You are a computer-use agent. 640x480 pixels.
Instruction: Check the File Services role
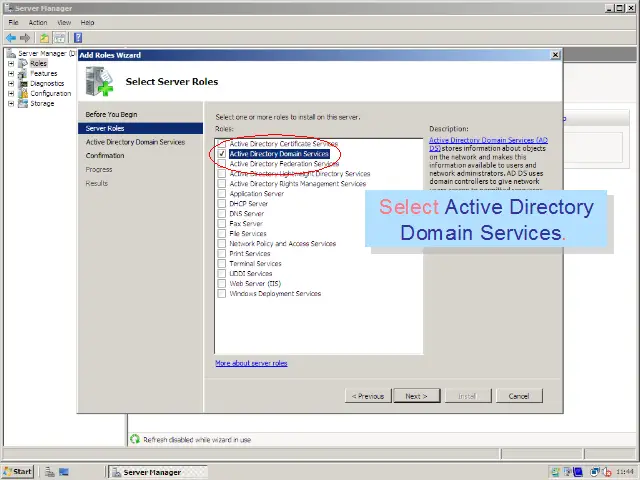[222, 233]
